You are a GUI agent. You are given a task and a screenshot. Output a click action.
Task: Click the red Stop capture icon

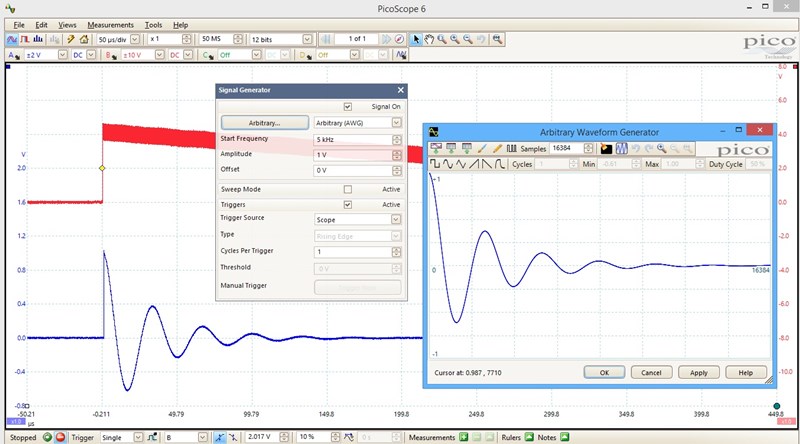tap(60, 437)
